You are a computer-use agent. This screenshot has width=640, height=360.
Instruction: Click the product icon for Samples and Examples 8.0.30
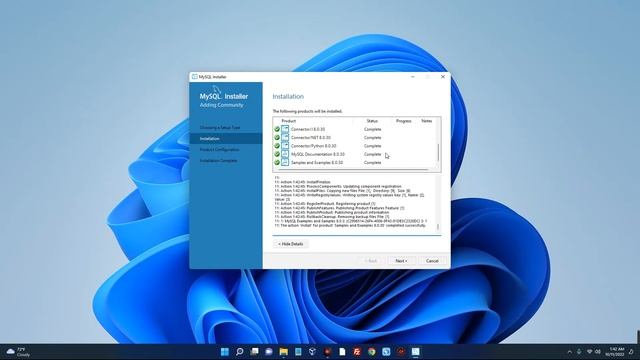[285, 162]
